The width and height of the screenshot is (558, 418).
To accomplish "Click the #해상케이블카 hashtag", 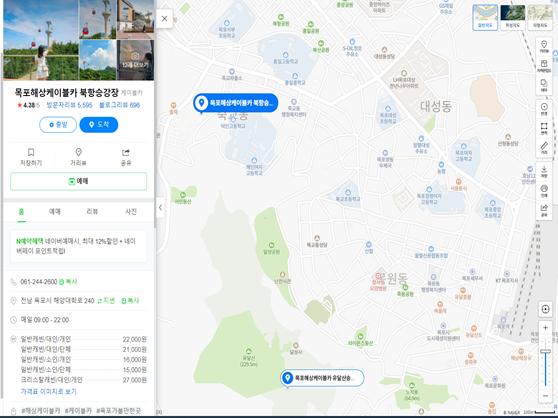I will pos(41,411).
